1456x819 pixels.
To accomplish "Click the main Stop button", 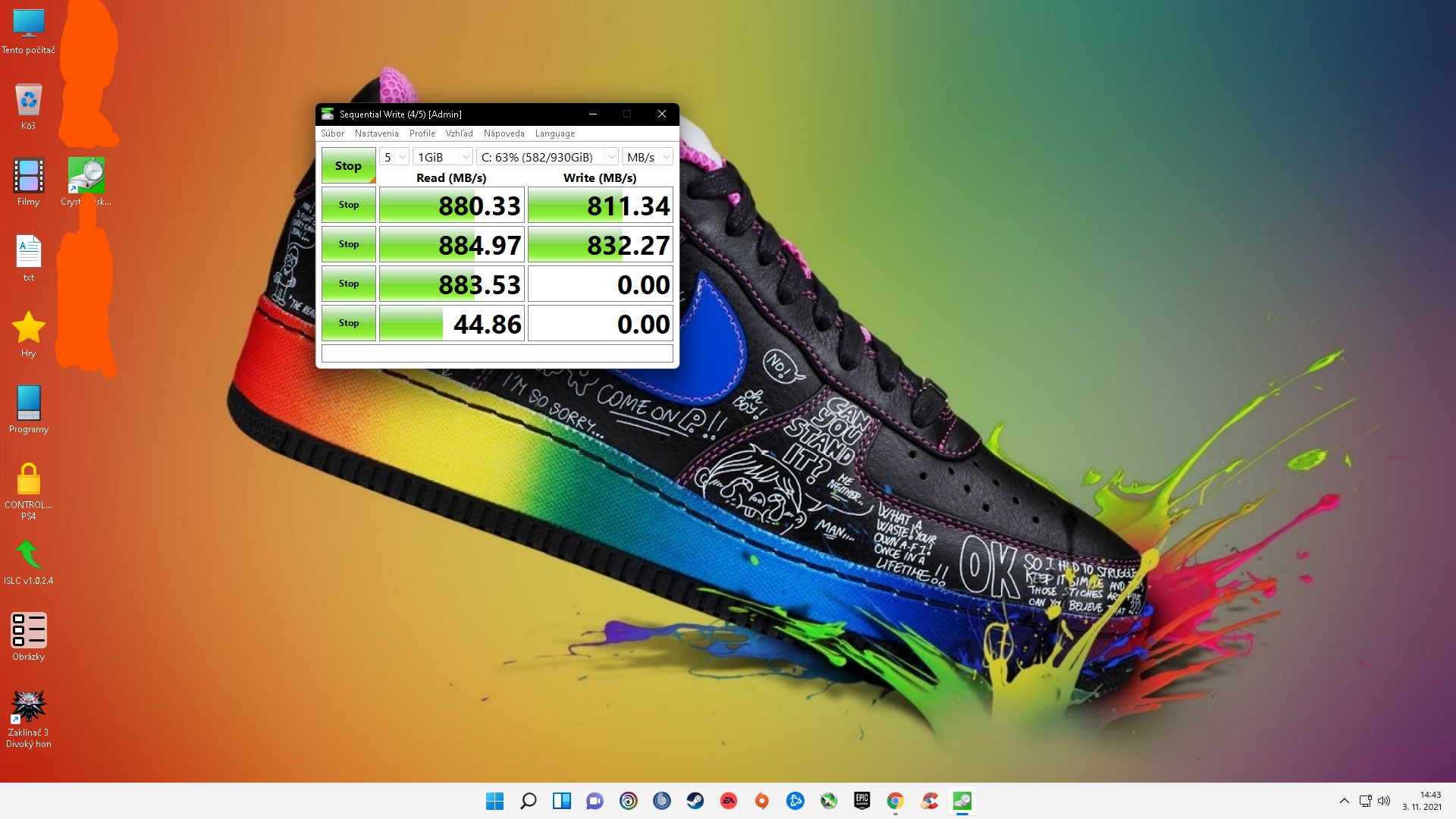I will click(x=348, y=165).
